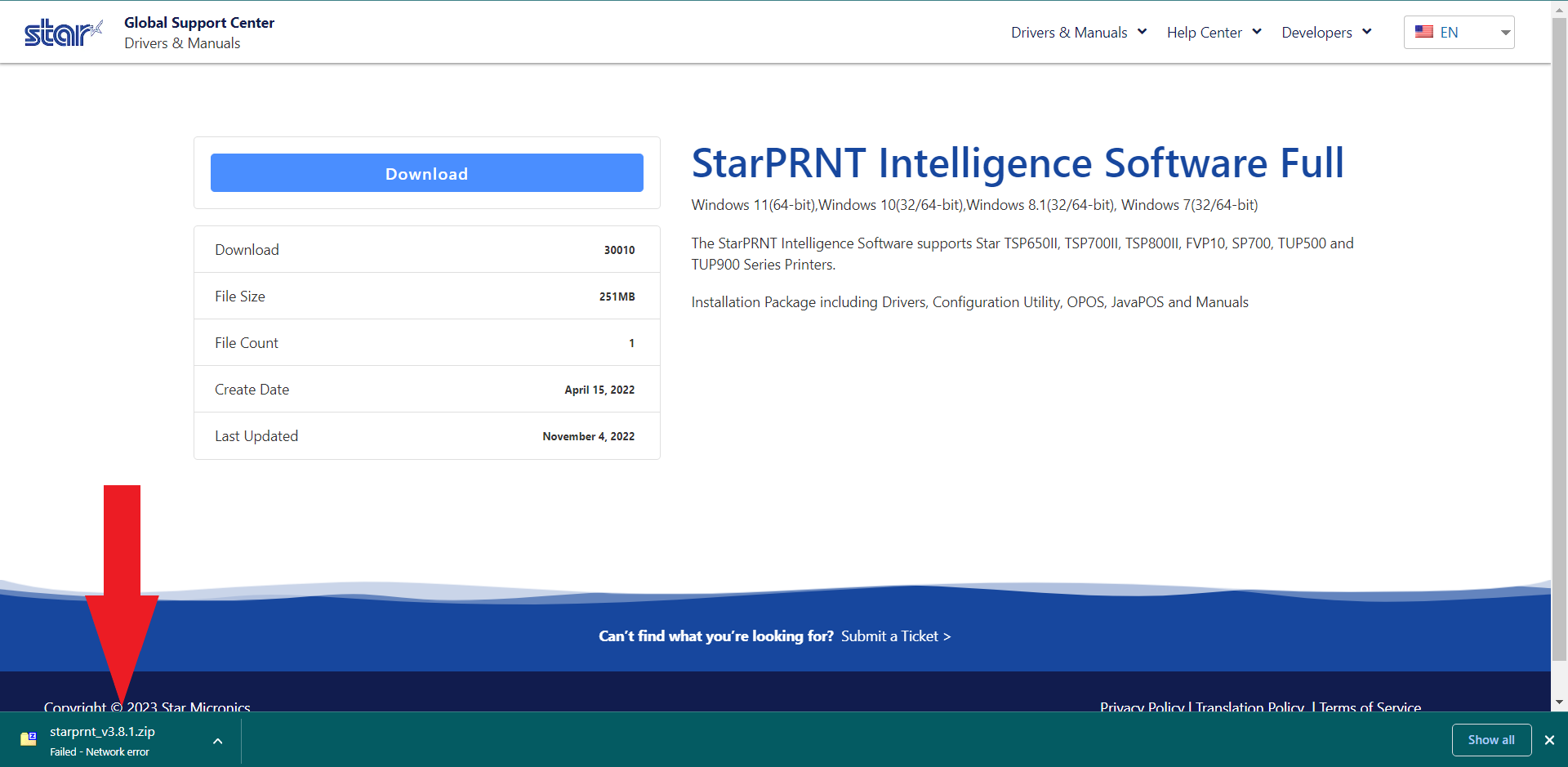Click Drivers & Manuals subtitle under header title
This screenshot has width=1568, height=767.
(182, 43)
